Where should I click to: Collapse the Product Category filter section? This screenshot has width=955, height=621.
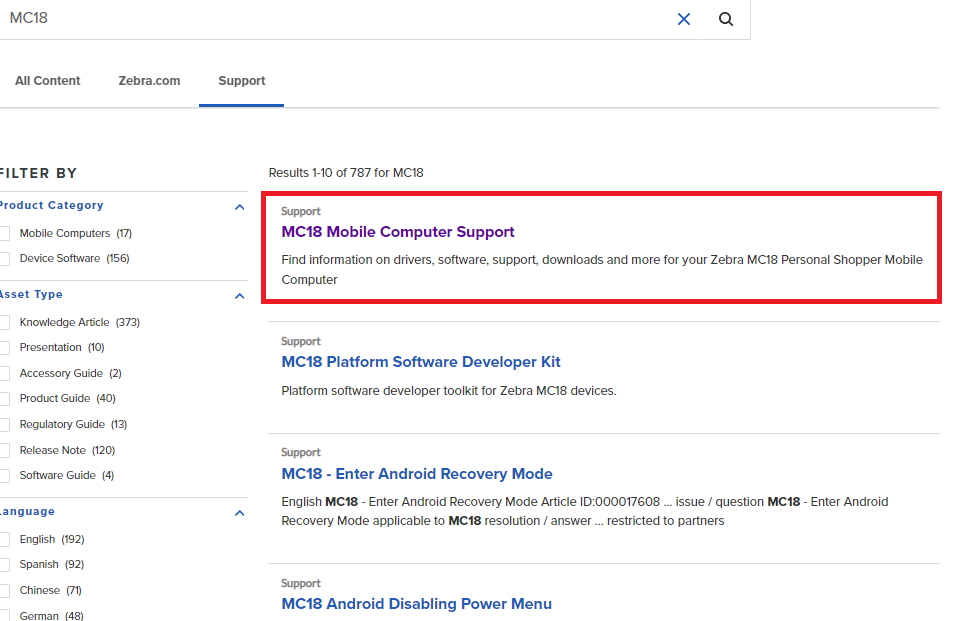pos(239,207)
